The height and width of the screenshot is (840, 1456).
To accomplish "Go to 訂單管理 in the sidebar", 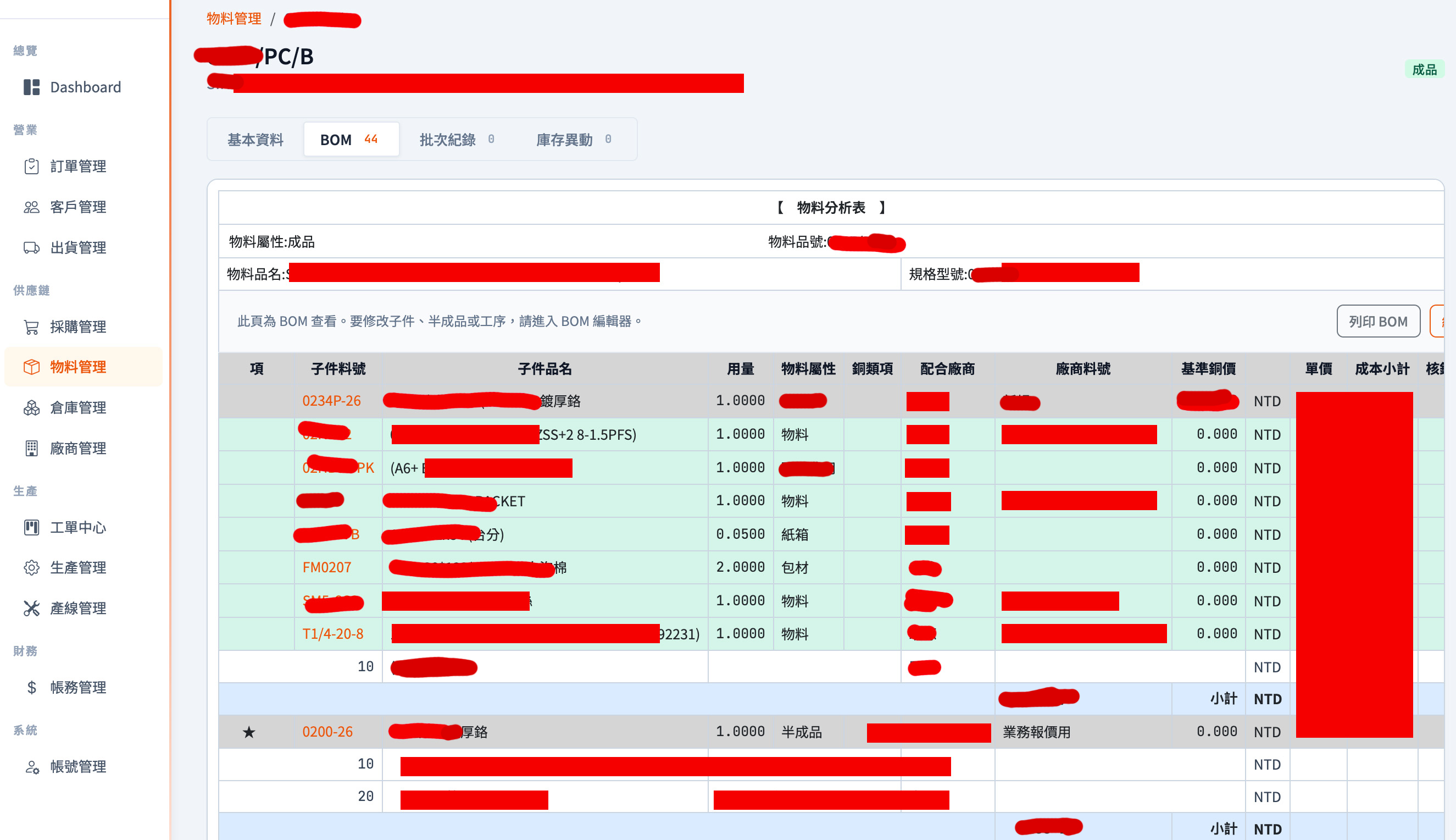I will pyautogui.click(x=83, y=166).
